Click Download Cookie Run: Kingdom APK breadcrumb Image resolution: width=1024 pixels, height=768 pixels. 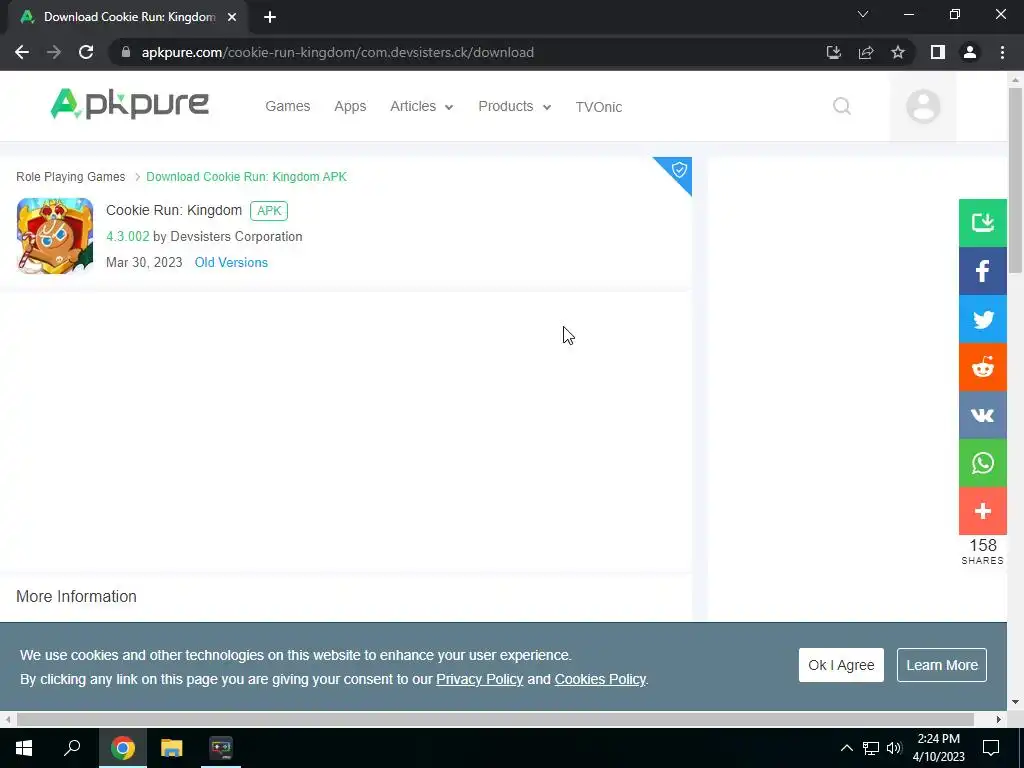246,176
